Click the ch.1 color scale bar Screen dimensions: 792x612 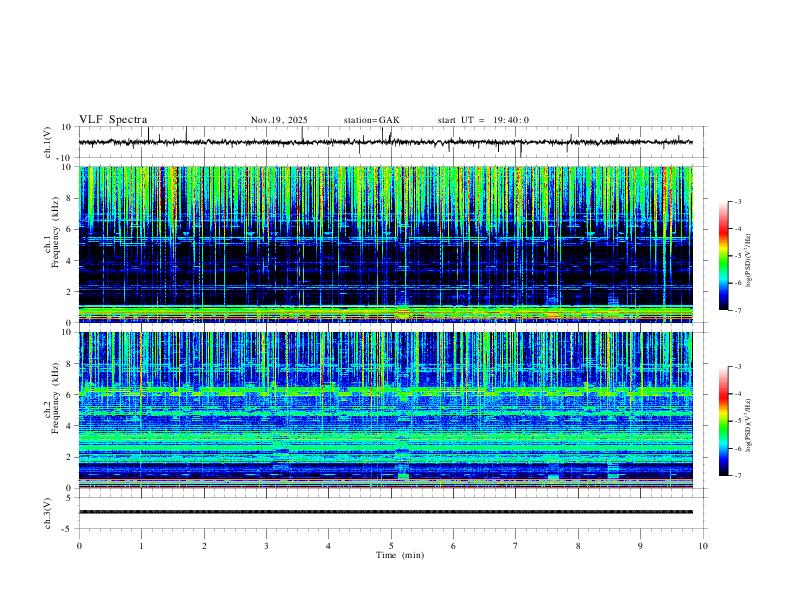(x=724, y=256)
